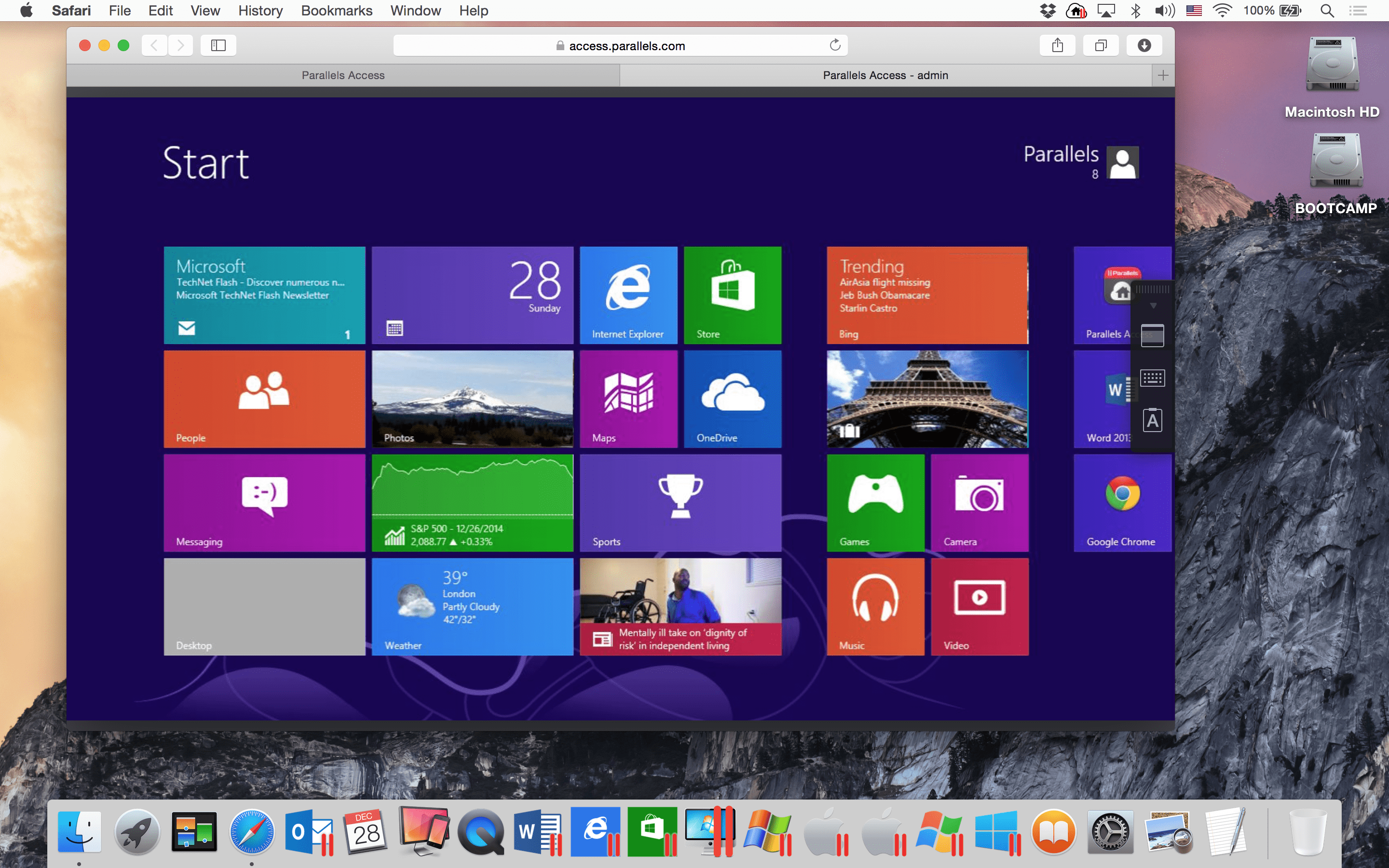Click the Wi-Fi status icon
Image resolution: width=1389 pixels, height=868 pixels.
pyautogui.click(x=1222, y=10)
